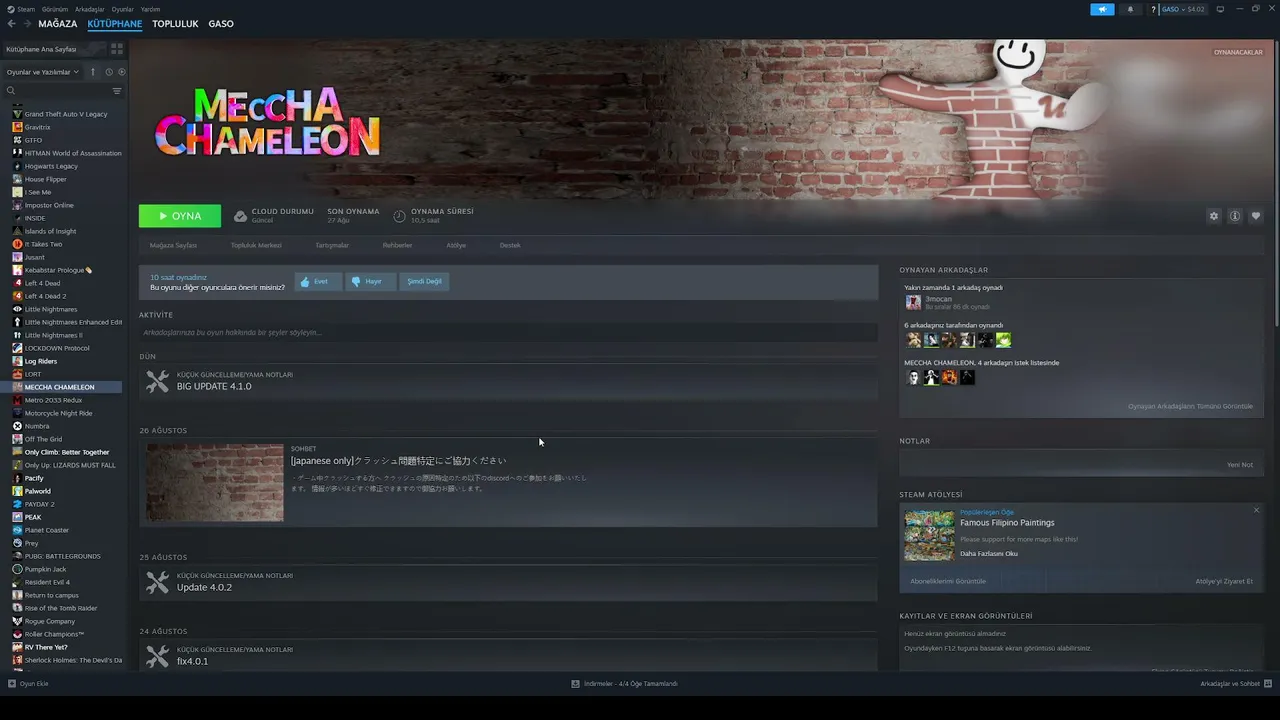
Task: Click the OYNANACAKLAR collection tag
Action: pos(1238,52)
